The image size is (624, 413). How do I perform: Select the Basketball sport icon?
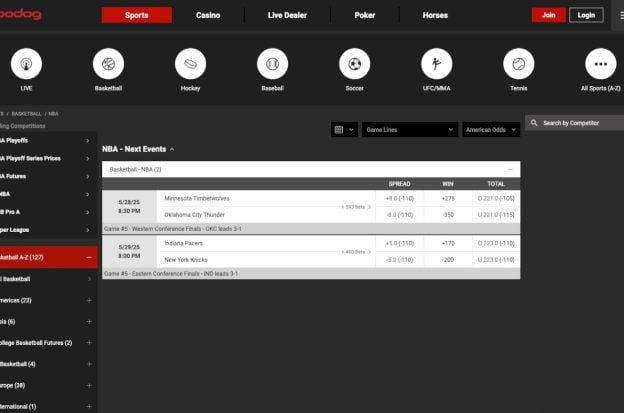pos(108,65)
